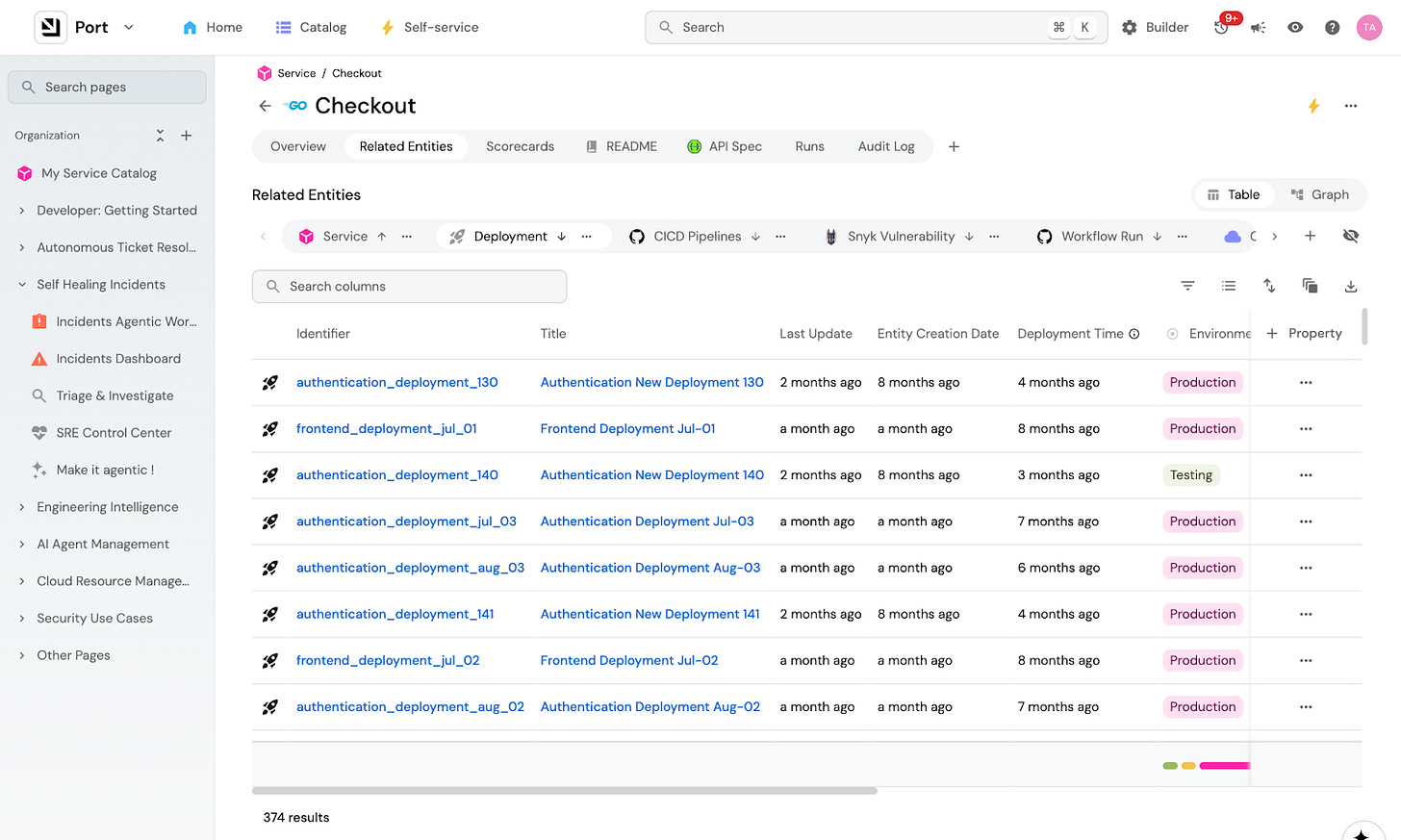1401x840 pixels.
Task: Click the Service breadcrumb link
Action: [x=296, y=73]
